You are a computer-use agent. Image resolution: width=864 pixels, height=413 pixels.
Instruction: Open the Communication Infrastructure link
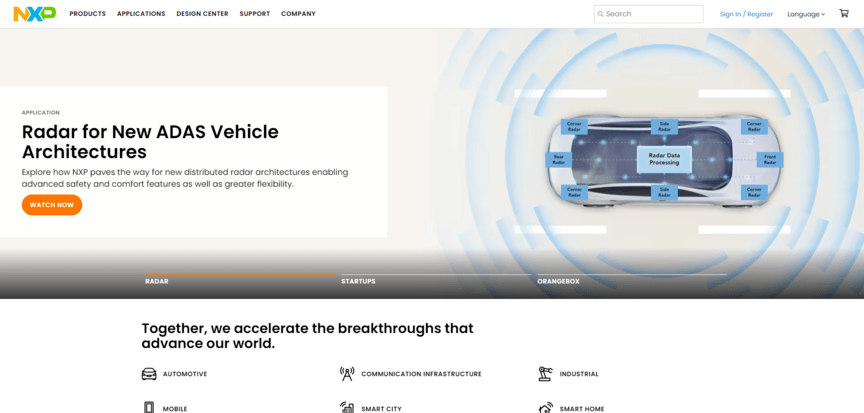(421, 374)
